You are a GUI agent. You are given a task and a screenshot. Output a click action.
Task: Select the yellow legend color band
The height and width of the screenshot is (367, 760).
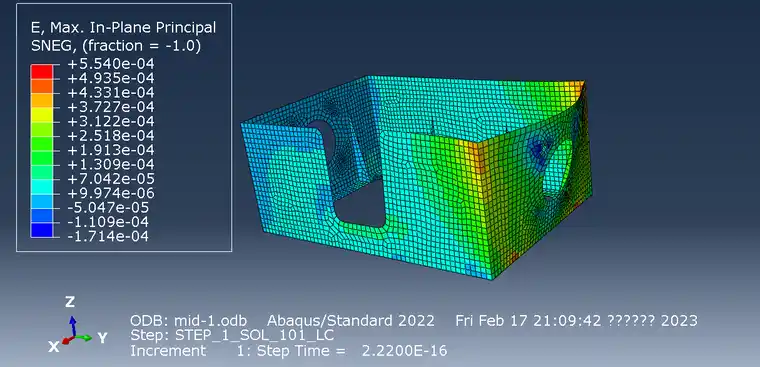pos(41,114)
